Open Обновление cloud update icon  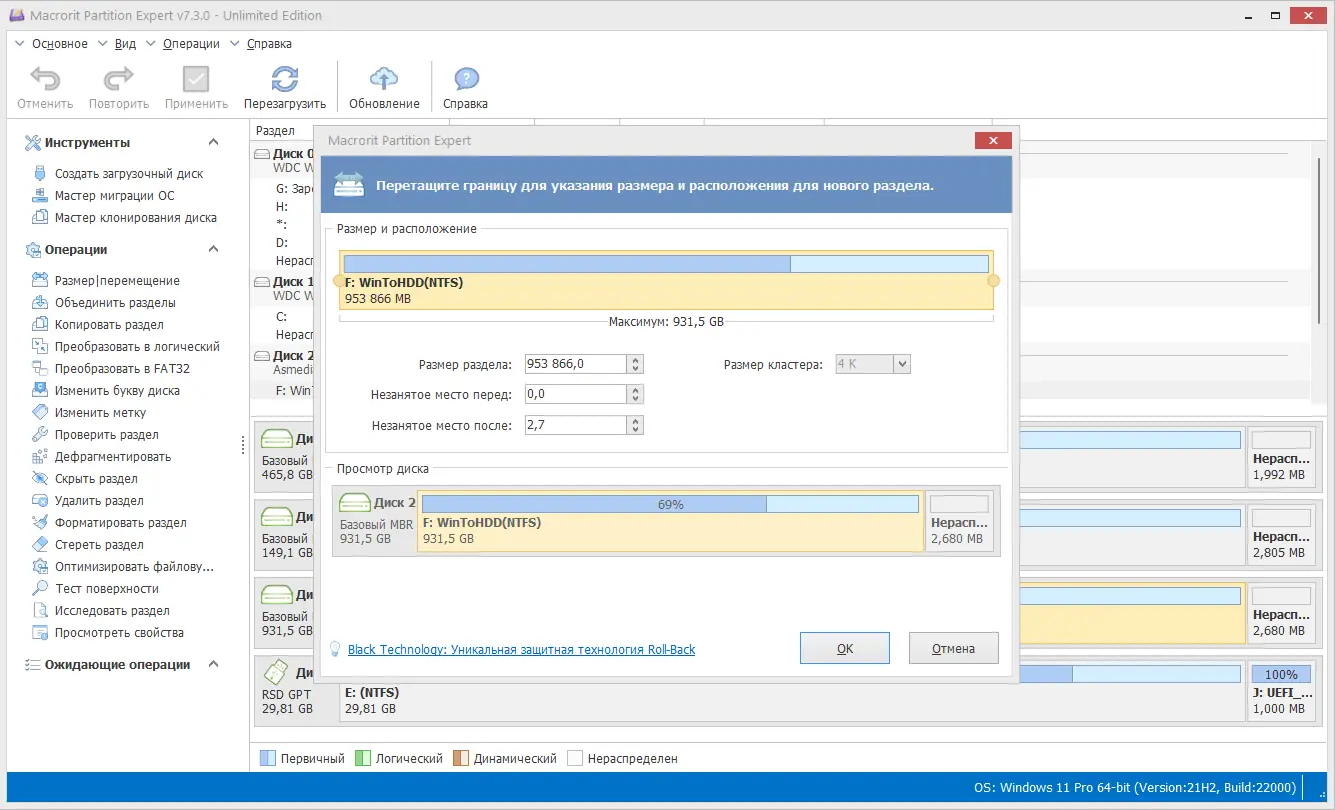click(384, 80)
